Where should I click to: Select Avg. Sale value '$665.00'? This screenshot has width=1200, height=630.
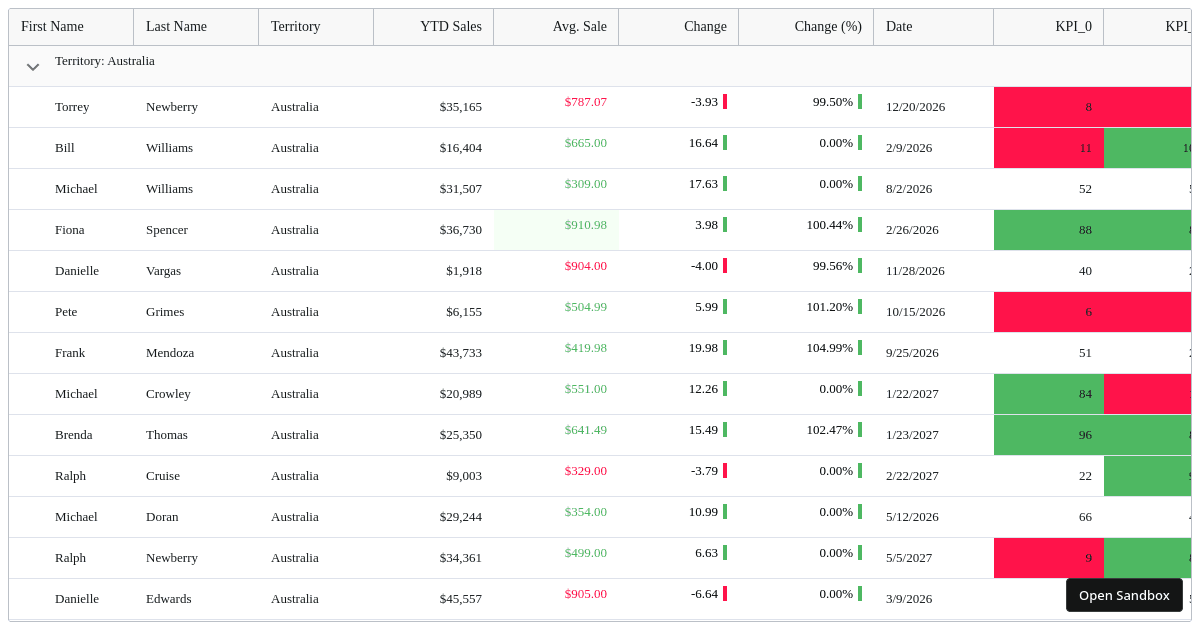coord(586,143)
